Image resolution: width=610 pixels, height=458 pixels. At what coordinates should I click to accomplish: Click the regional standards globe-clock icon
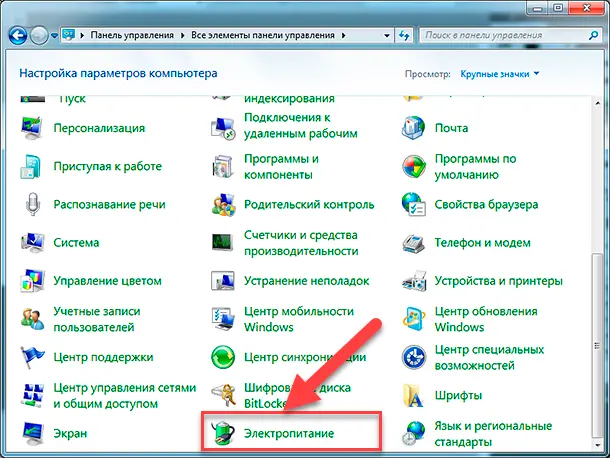click(x=414, y=433)
